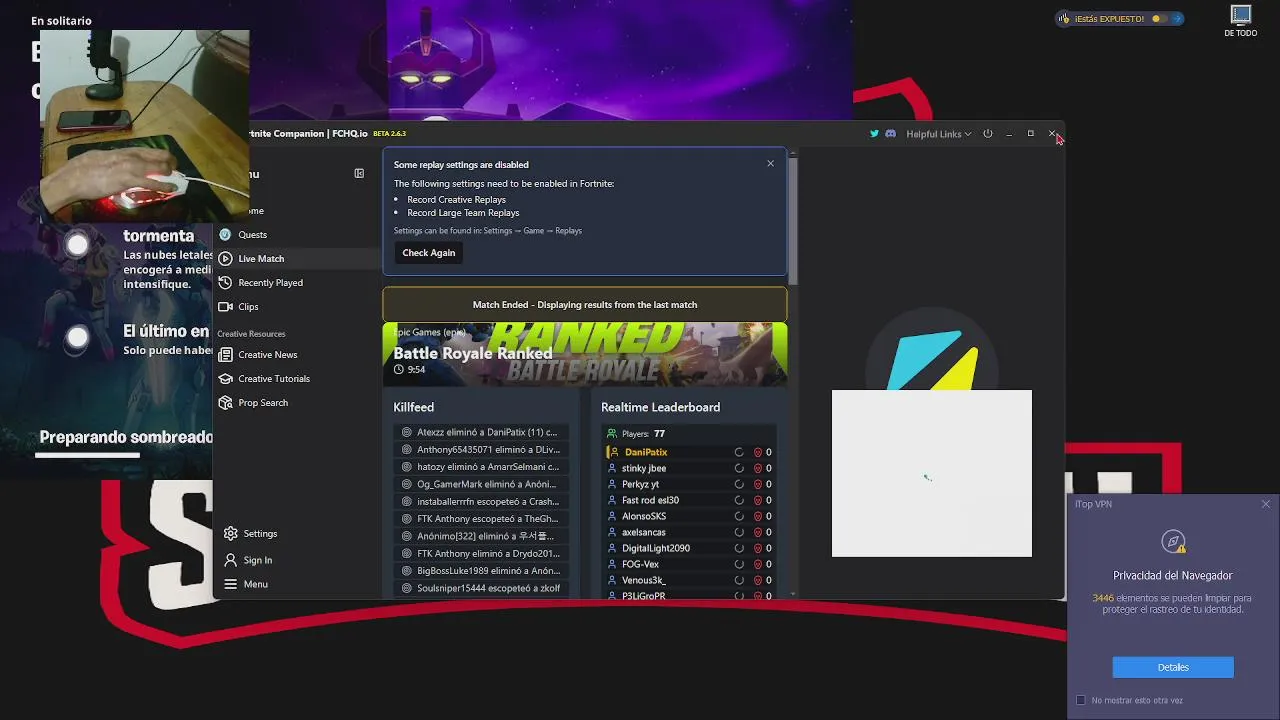Select Fast rod esl30 in the leaderboard
Screen dimensions: 1280x720
pos(690,500)
